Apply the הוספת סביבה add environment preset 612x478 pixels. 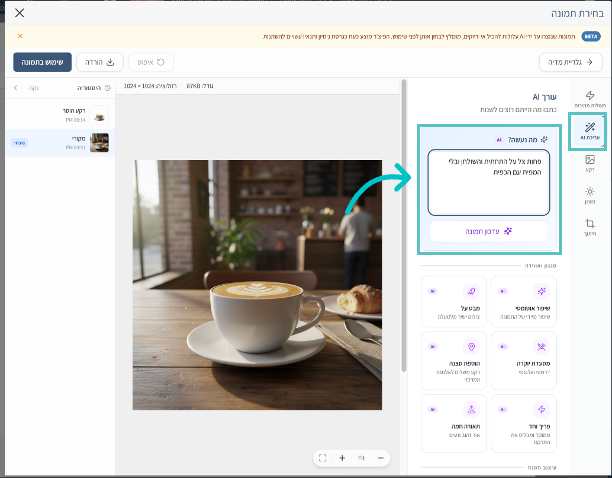pyautogui.click(x=454, y=361)
